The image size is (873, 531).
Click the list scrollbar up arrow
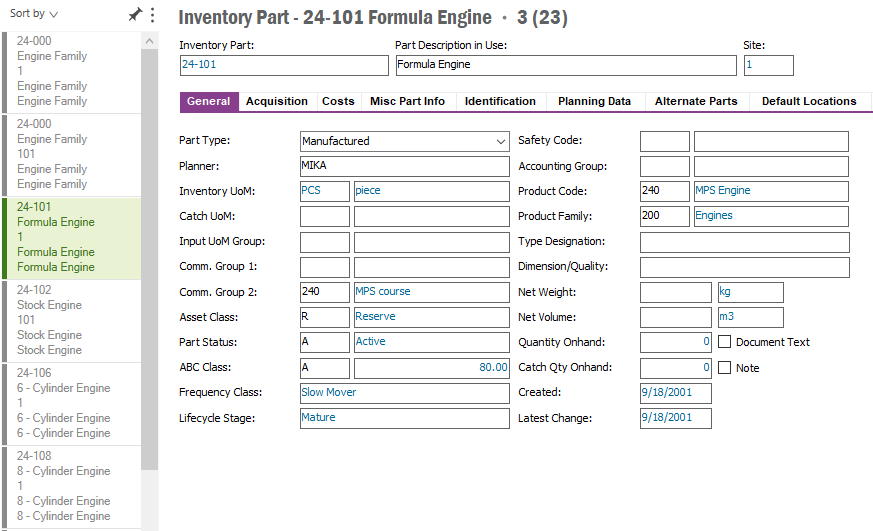pyautogui.click(x=150, y=41)
